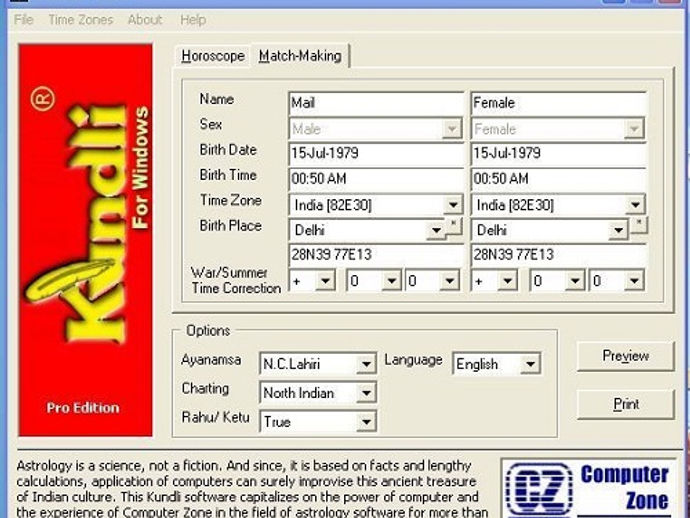This screenshot has width=690, height=518.
Task: Click the male Birth Time field
Action: [376, 179]
